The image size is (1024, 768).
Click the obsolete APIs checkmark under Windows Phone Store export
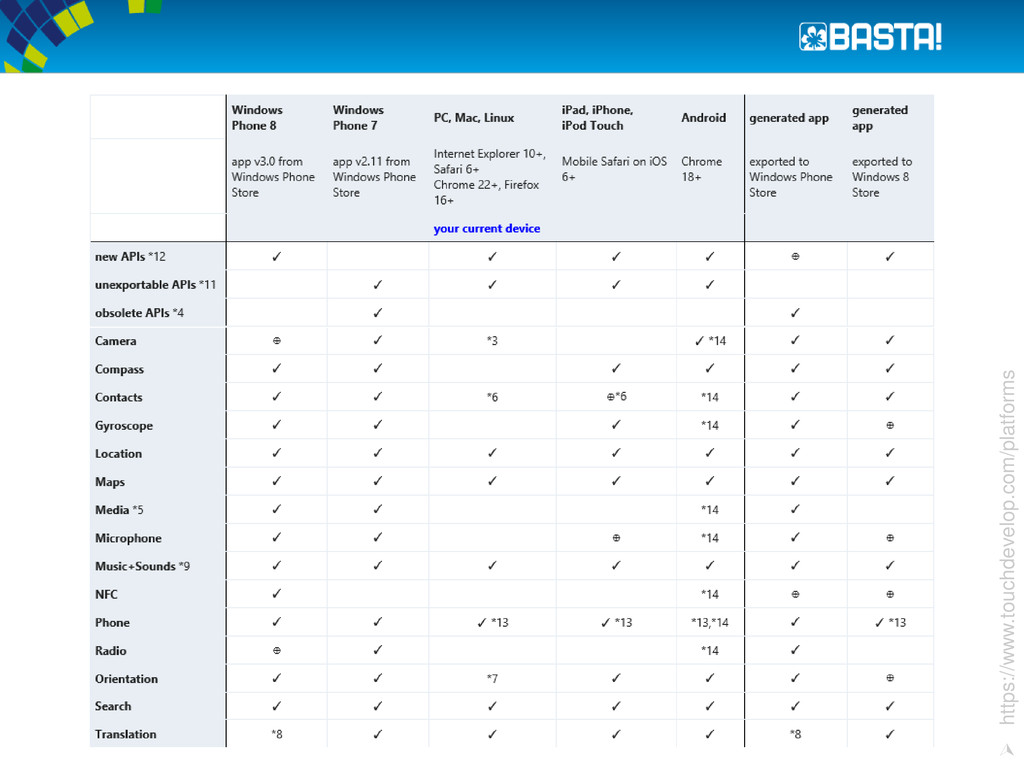point(795,313)
